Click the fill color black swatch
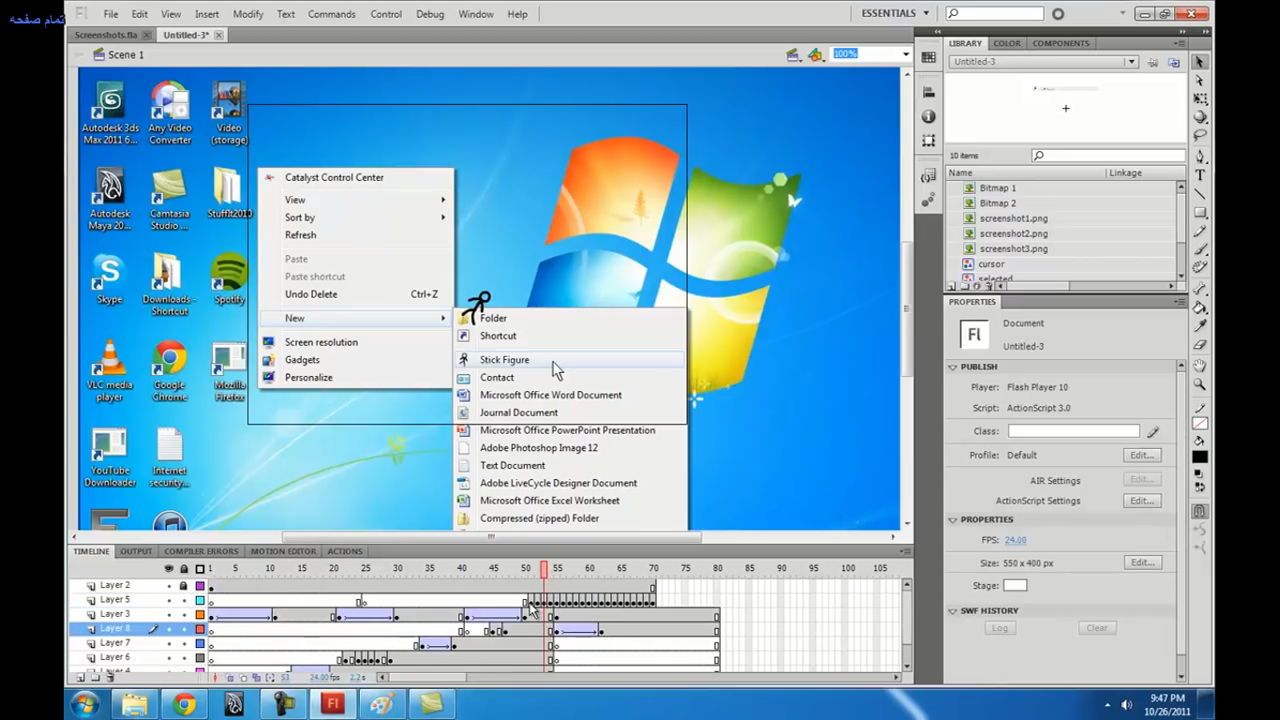 (x=1200, y=459)
